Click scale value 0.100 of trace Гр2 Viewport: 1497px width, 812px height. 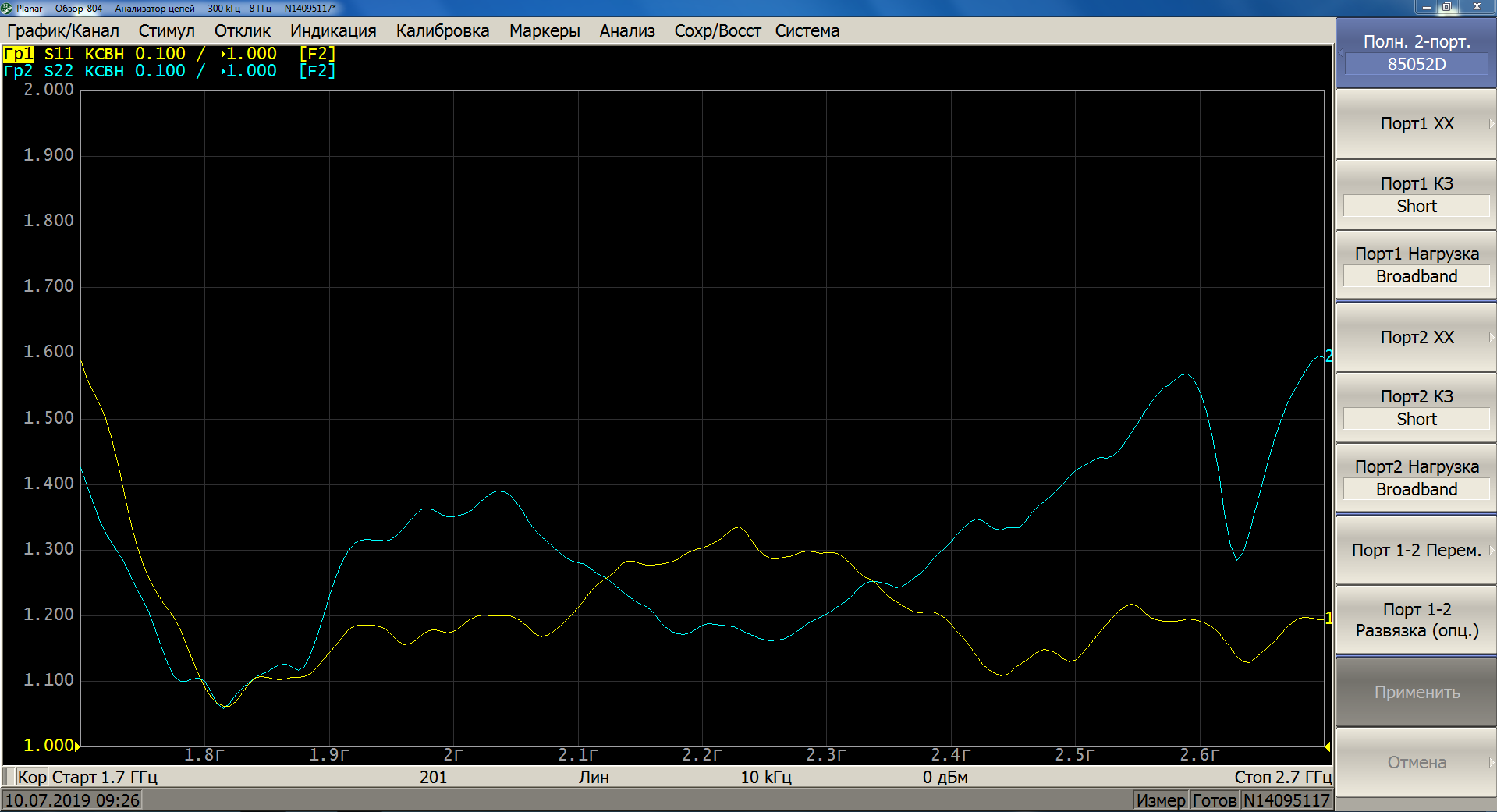[x=161, y=71]
